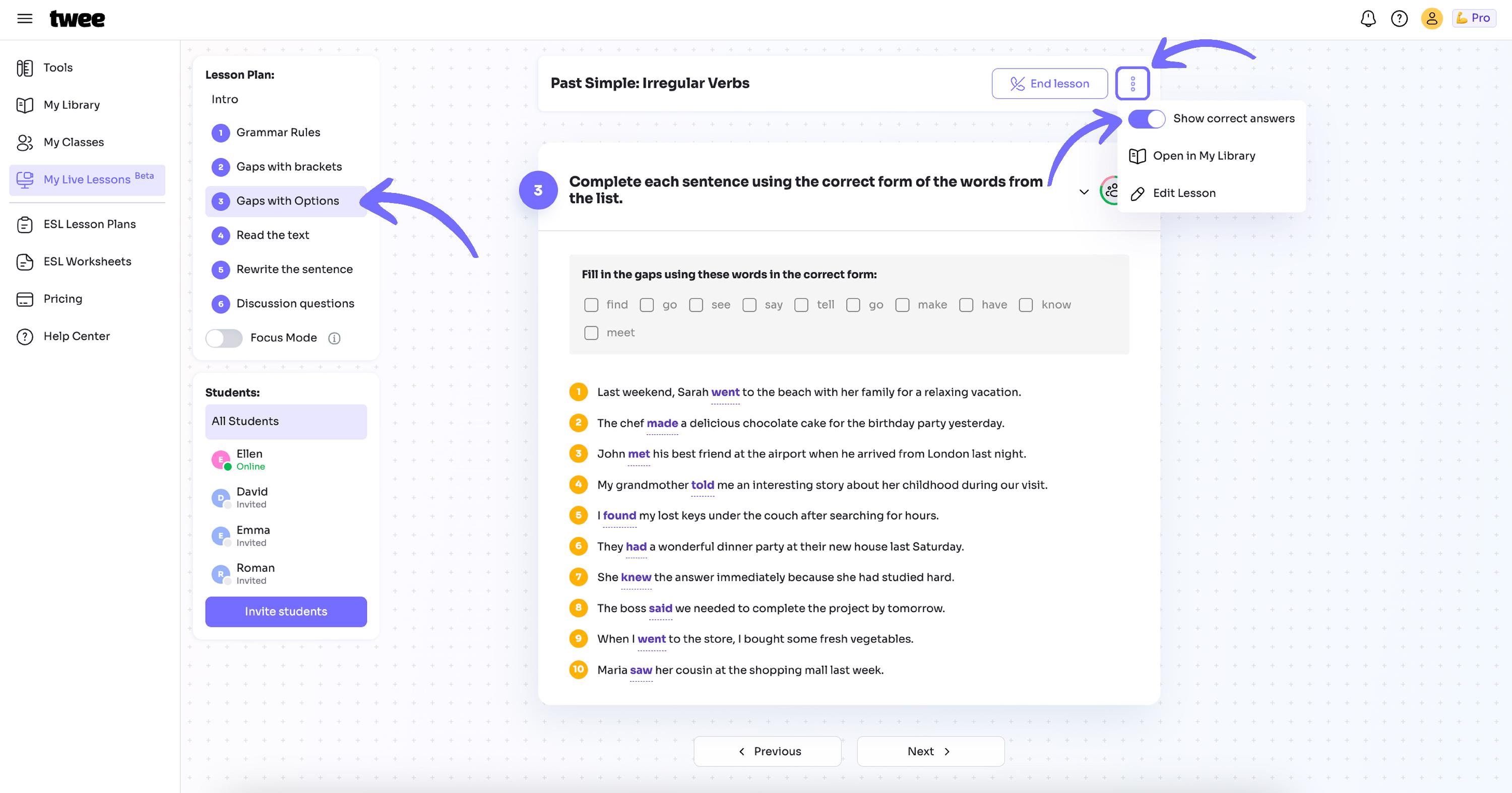Image resolution: width=1512 pixels, height=793 pixels.
Task: Click the My Classes people icon
Action: tap(25, 143)
